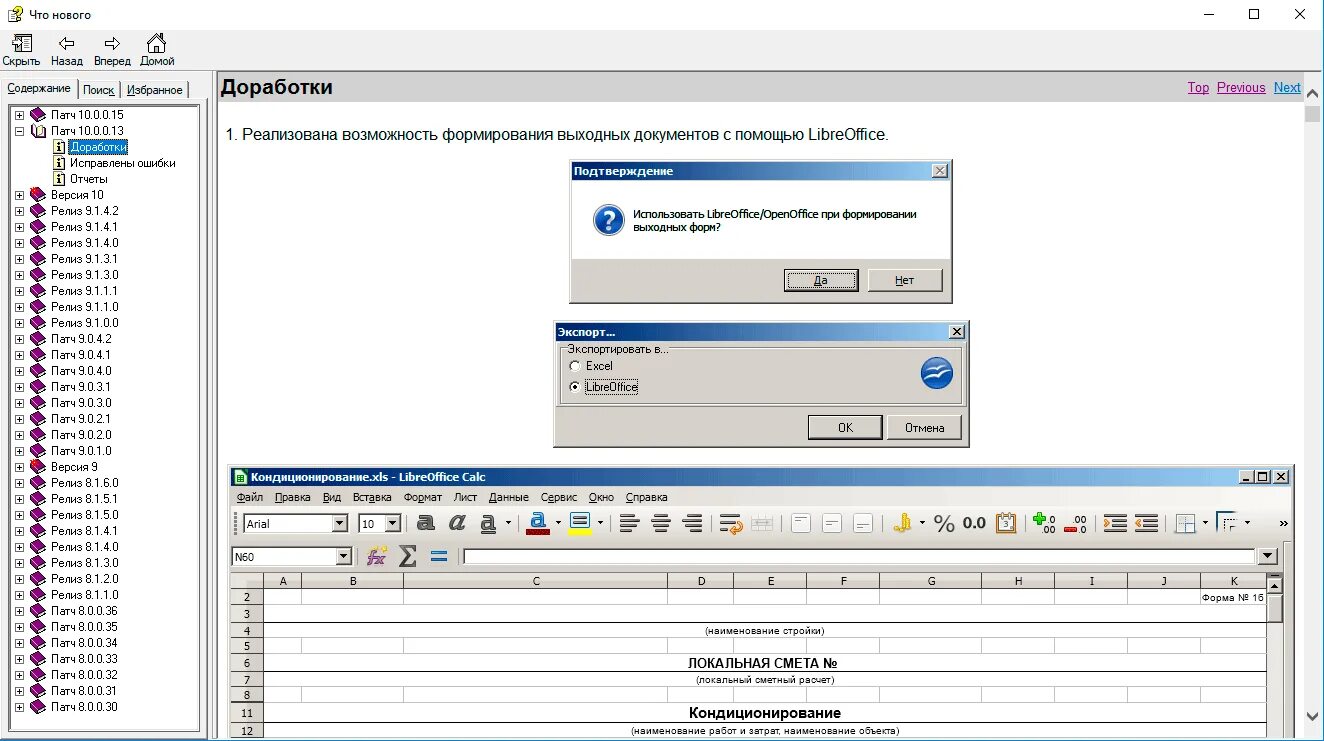Toggle Bold in the Calc toolbar
The height and width of the screenshot is (741, 1324).
[x=426, y=523]
